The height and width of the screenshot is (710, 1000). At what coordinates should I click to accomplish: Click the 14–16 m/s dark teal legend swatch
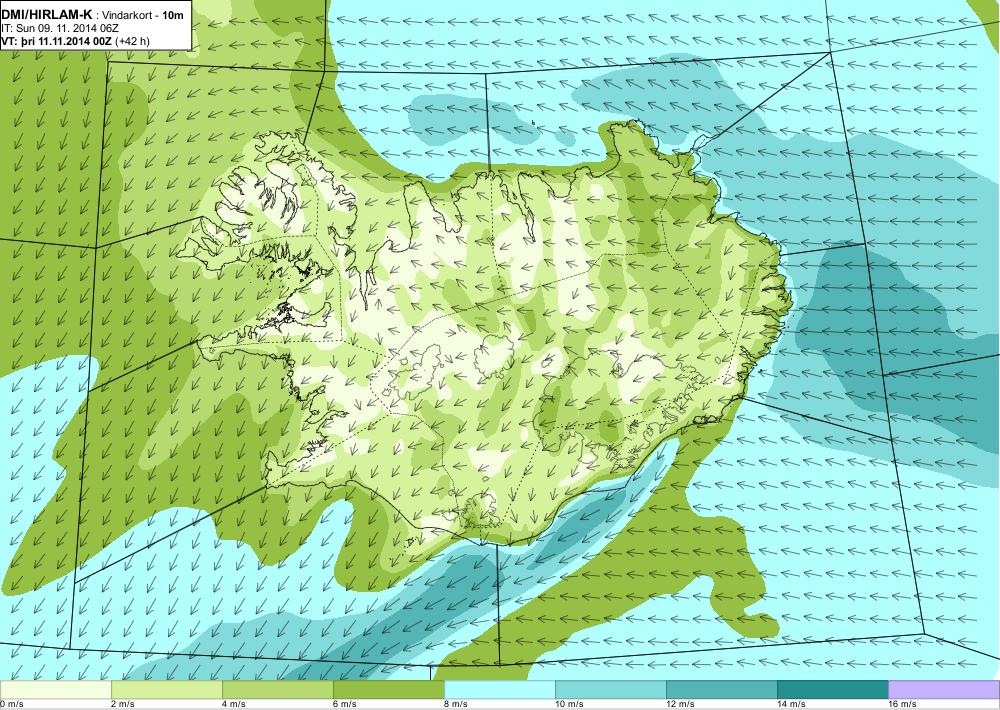832,689
